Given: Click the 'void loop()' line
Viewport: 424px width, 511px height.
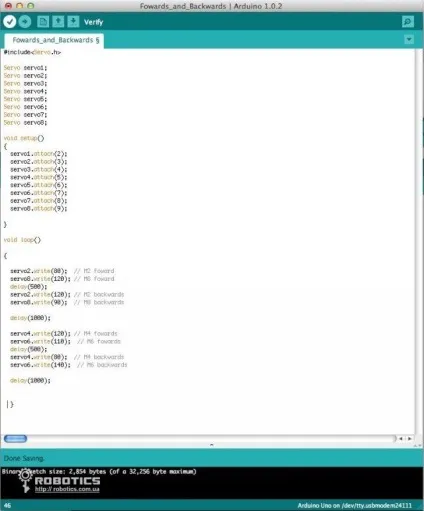Looking at the screenshot, I should (22, 240).
